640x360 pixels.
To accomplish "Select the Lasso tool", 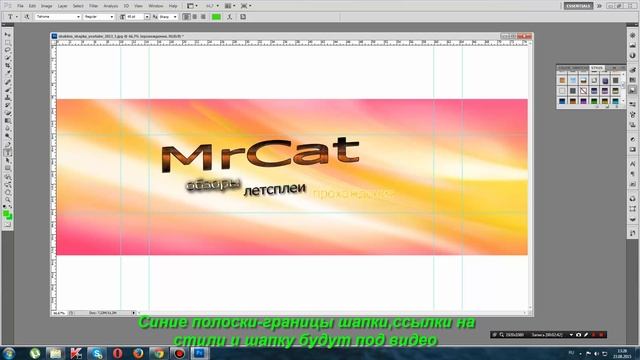I will click(x=8, y=50).
